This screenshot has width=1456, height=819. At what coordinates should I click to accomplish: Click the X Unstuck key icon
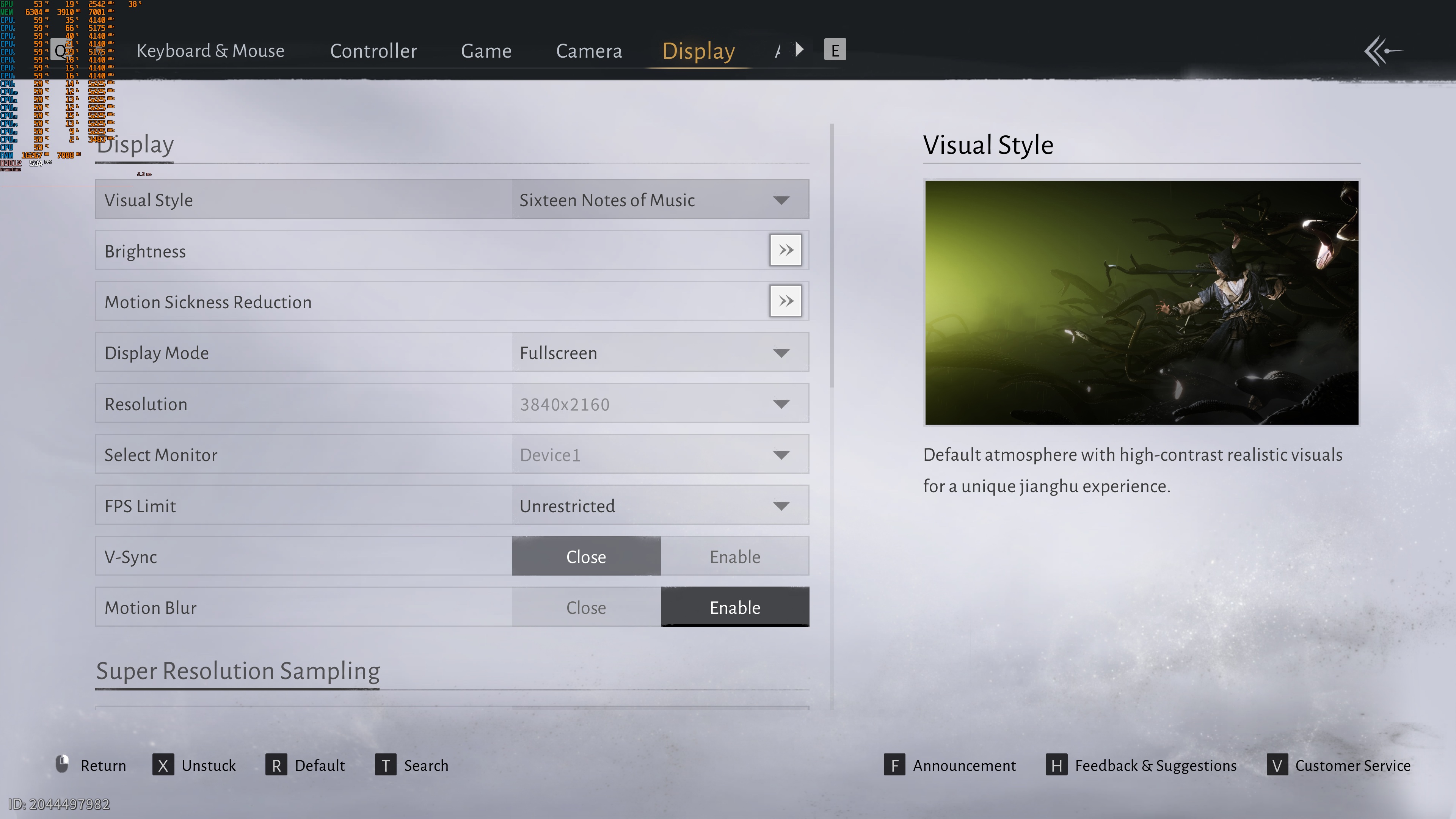pos(163,765)
